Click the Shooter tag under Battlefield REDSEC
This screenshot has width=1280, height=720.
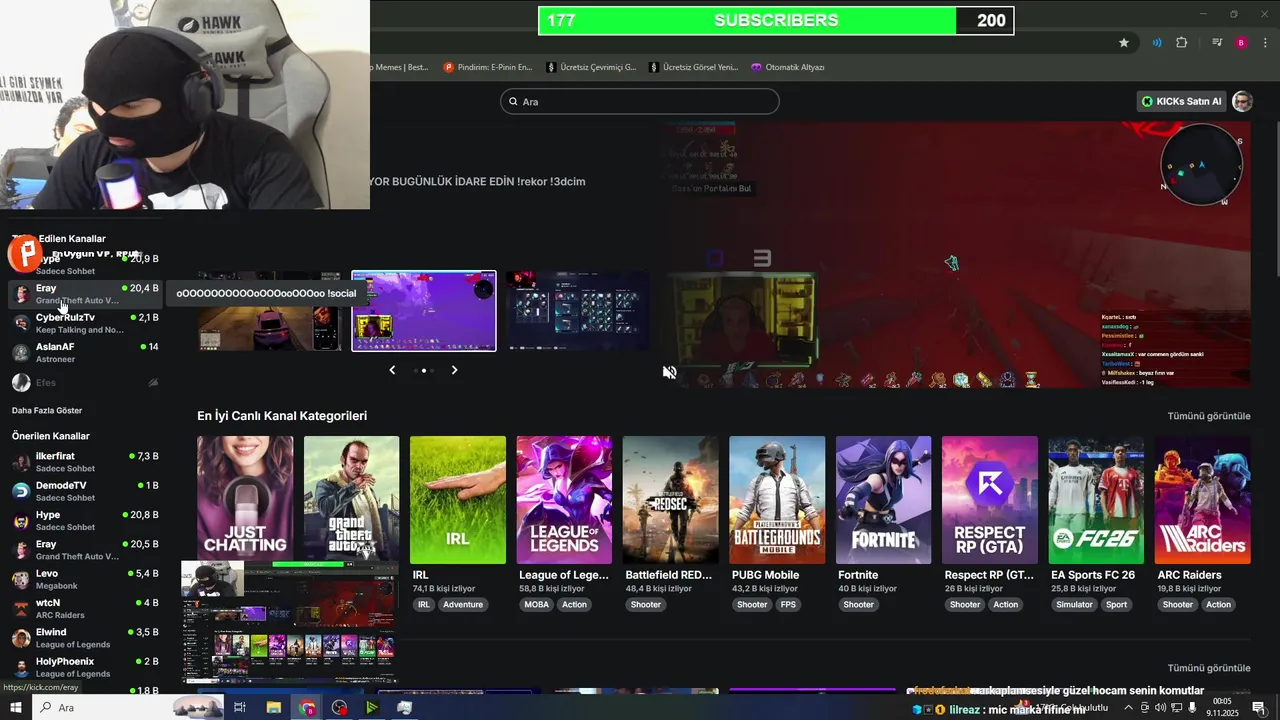(x=646, y=605)
